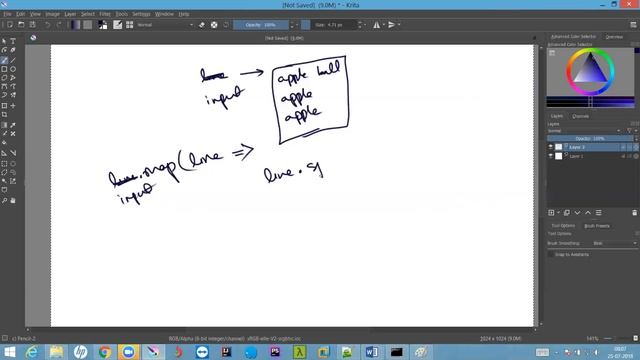This screenshot has width=640, height=360.
Task: Select the Ellipse shape tool
Action: pos(13,69)
